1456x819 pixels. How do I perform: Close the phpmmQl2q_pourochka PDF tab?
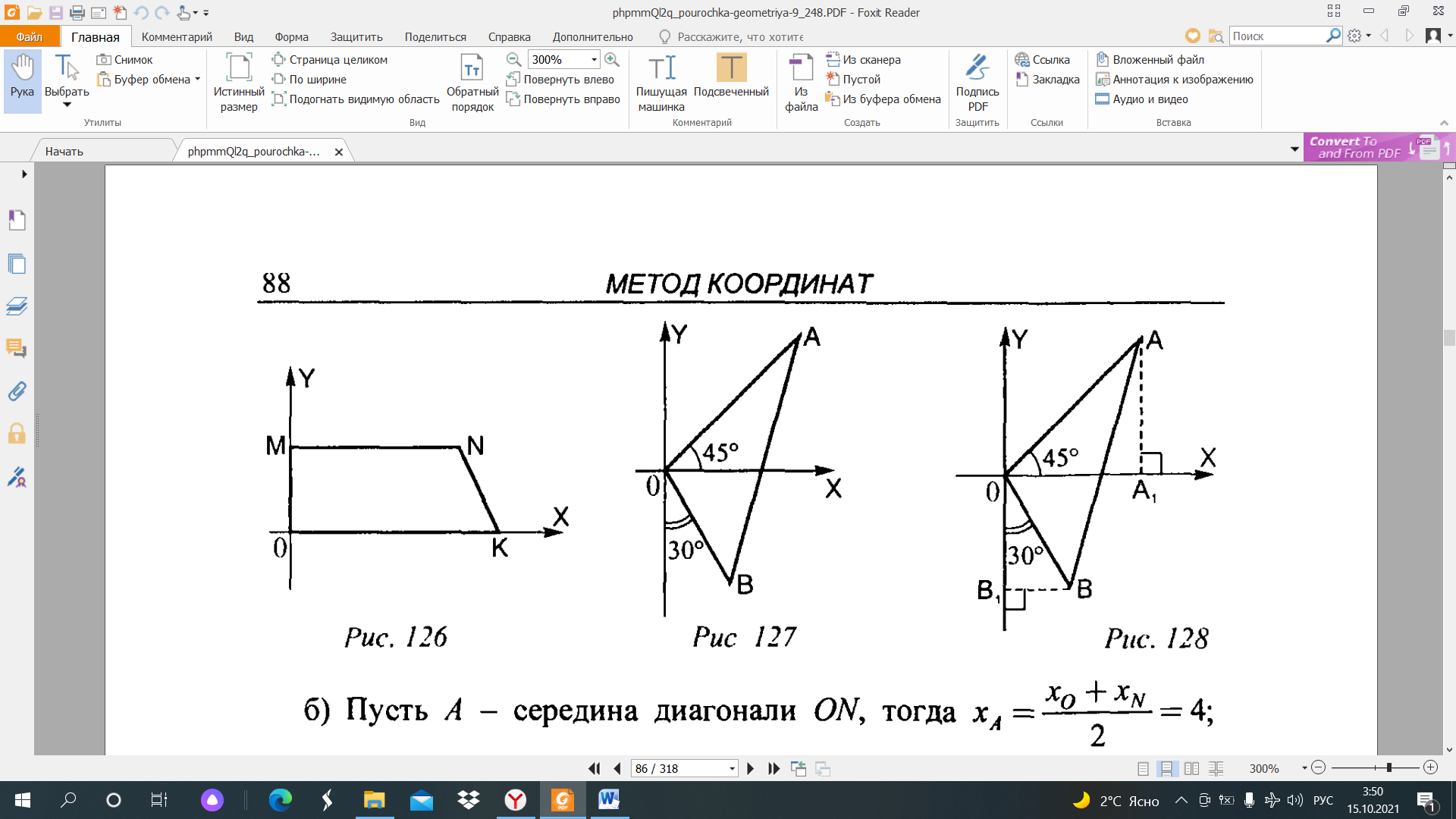click(339, 152)
